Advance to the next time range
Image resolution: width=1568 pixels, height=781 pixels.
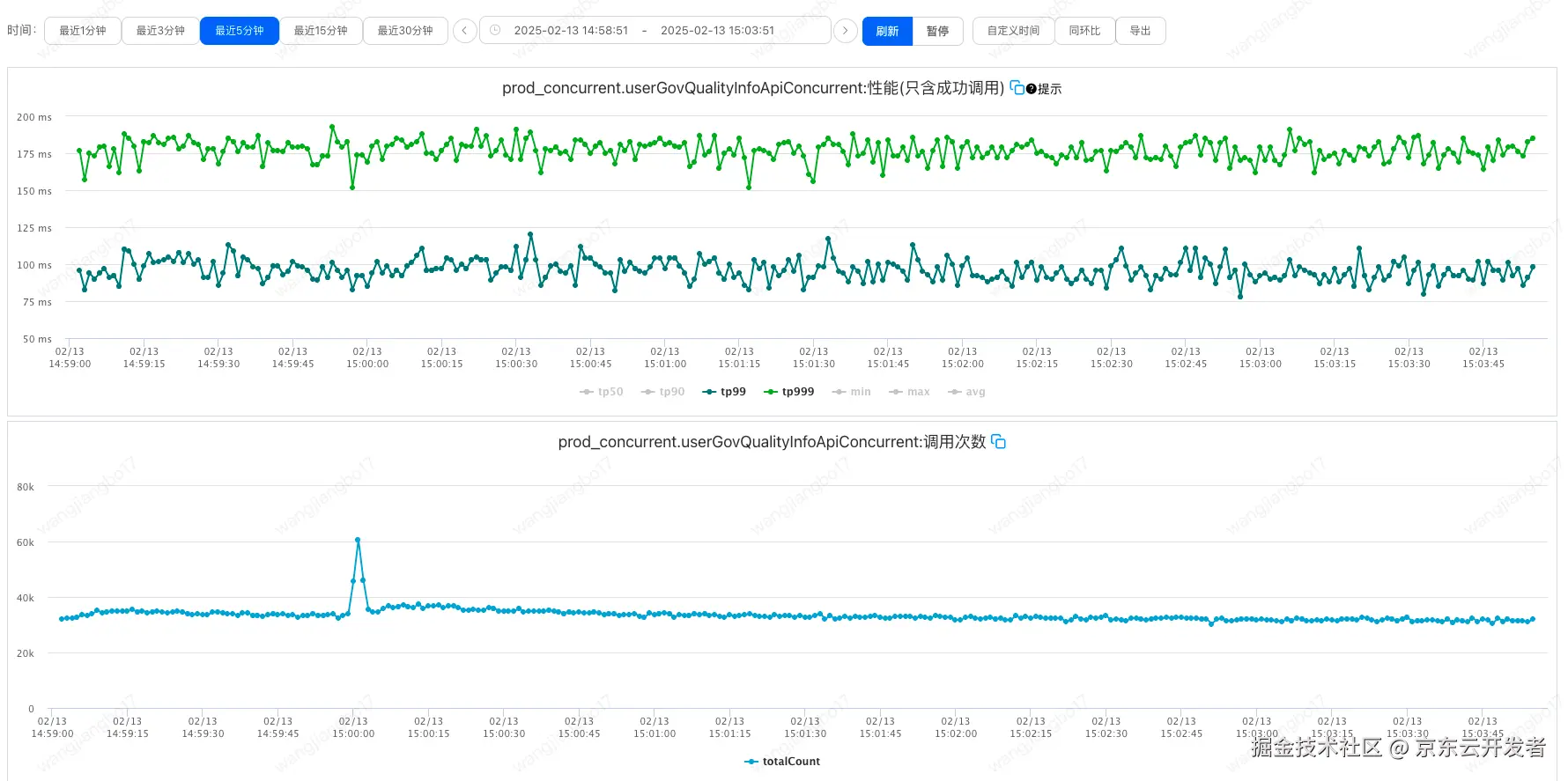click(x=845, y=31)
